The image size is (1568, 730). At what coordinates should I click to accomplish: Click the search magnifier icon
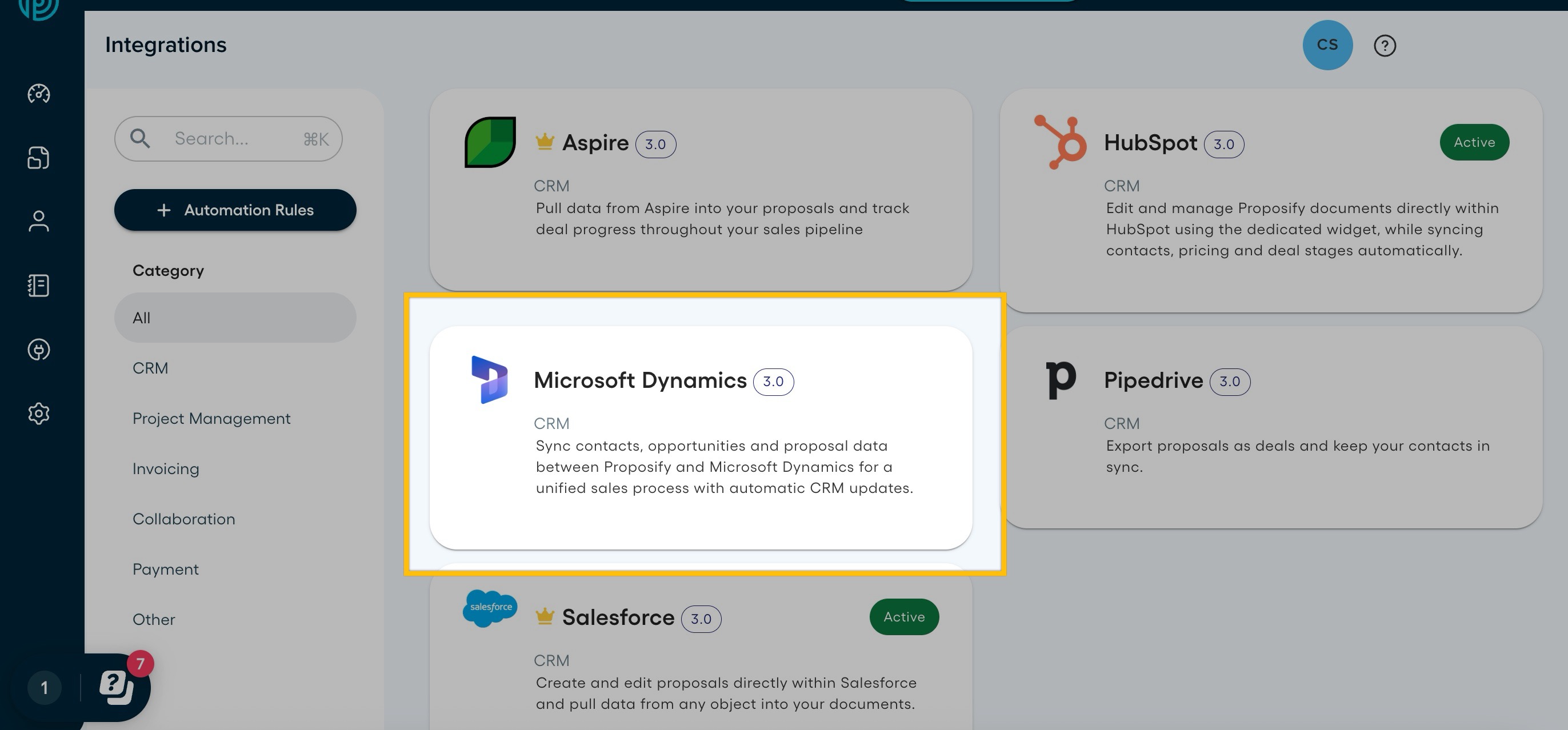coord(140,138)
